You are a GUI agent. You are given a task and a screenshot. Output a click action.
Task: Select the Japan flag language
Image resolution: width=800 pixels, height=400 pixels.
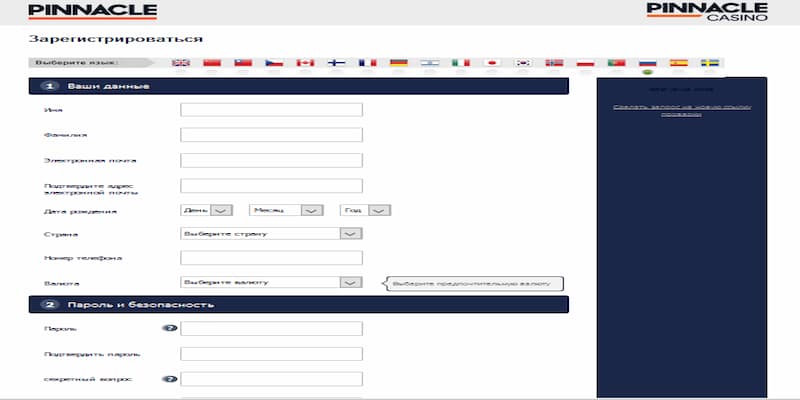coord(491,63)
